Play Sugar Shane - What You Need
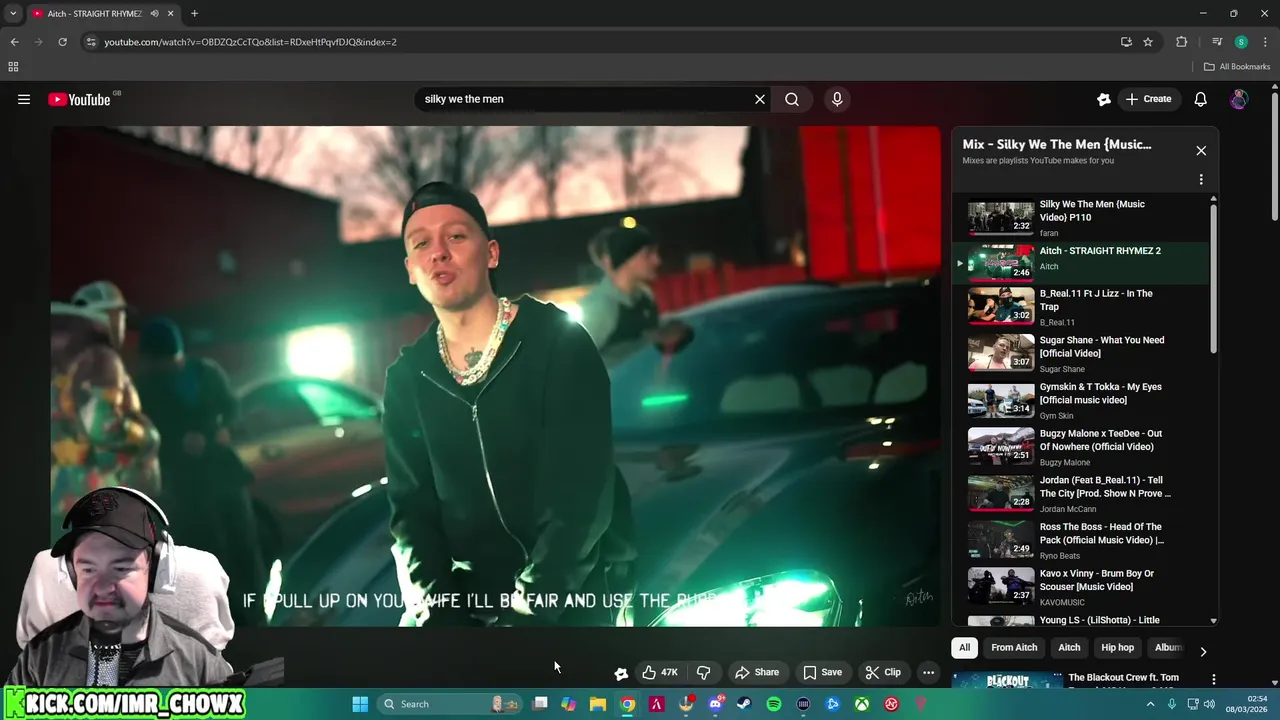 click(1080, 354)
